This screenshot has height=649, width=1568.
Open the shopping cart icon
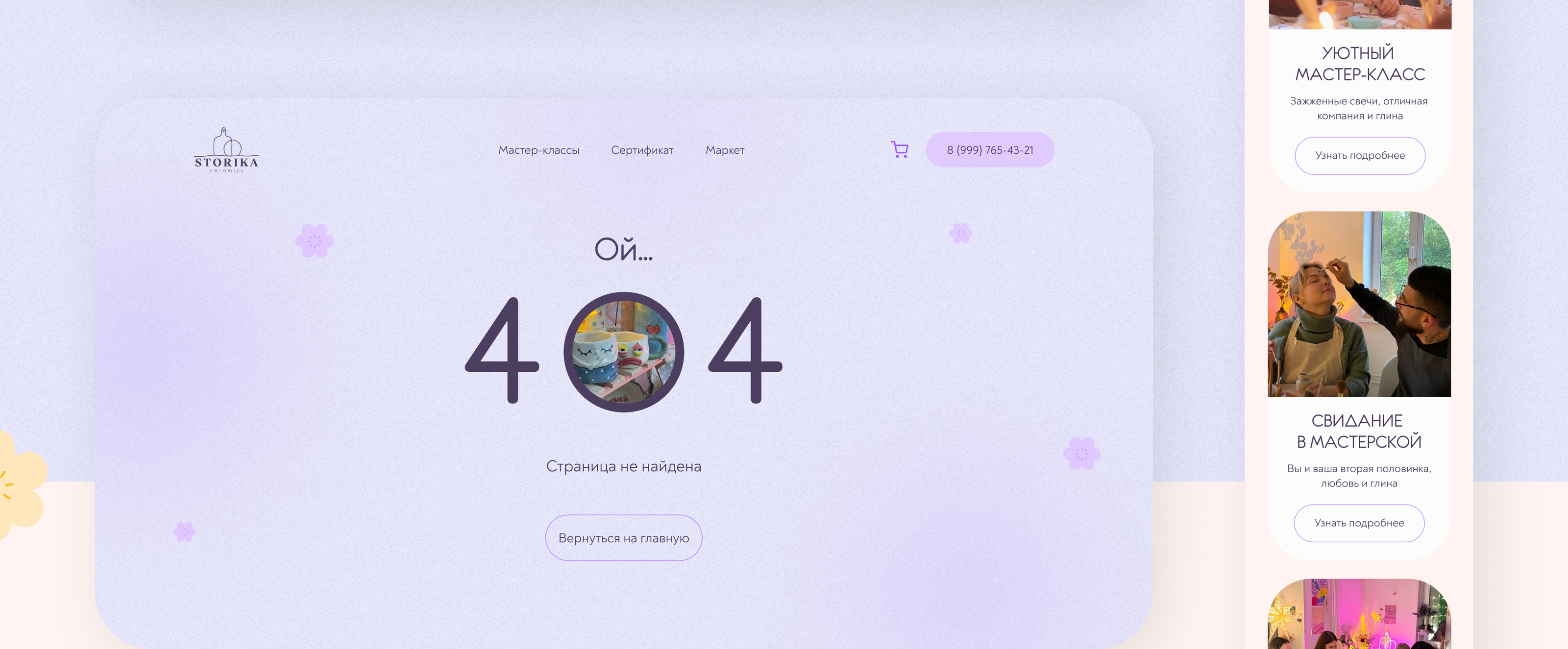(899, 149)
